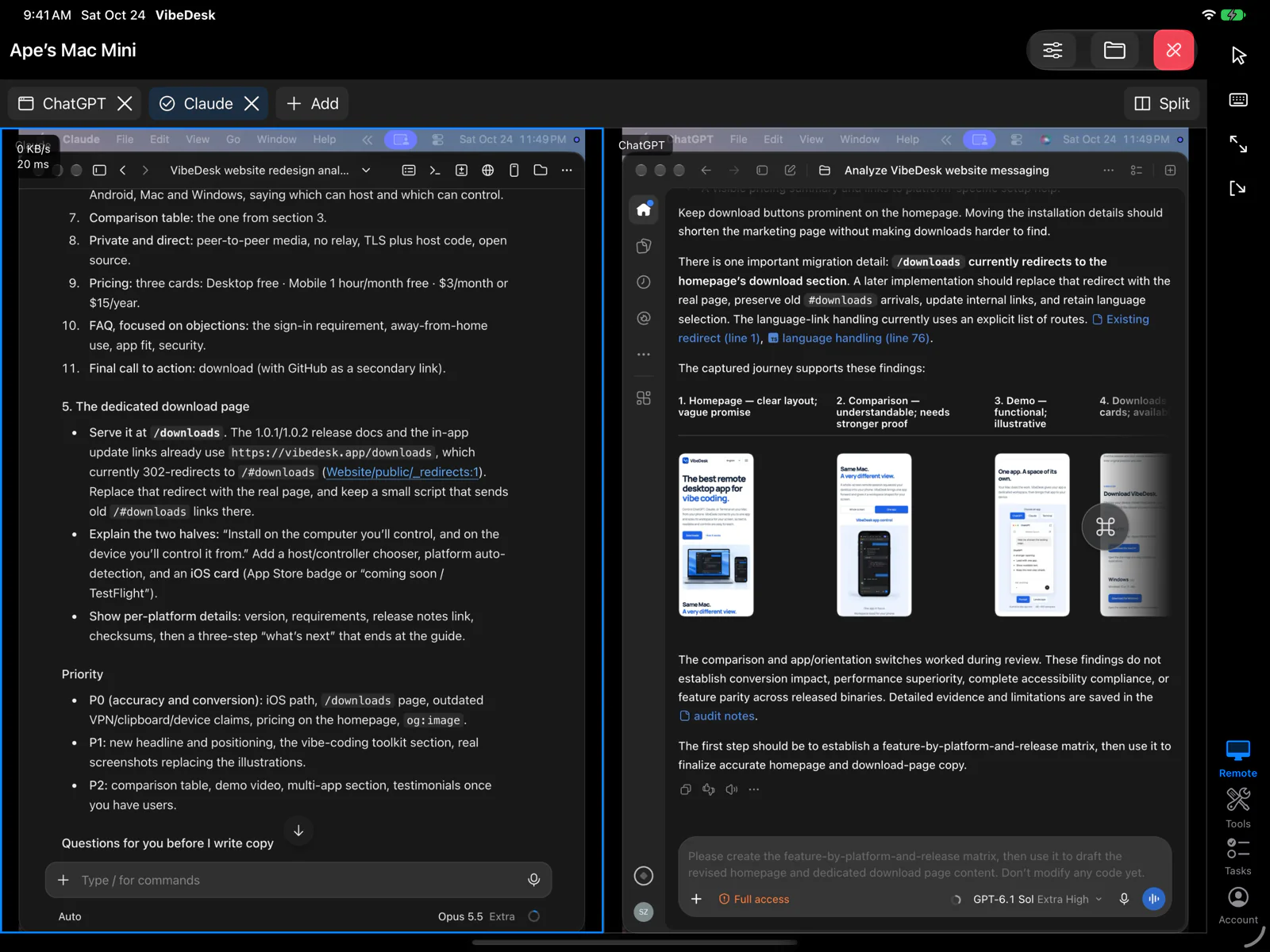Open Auto mode selector in Claude
The width and height of the screenshot is (1270, 952).
pos(70,916)
